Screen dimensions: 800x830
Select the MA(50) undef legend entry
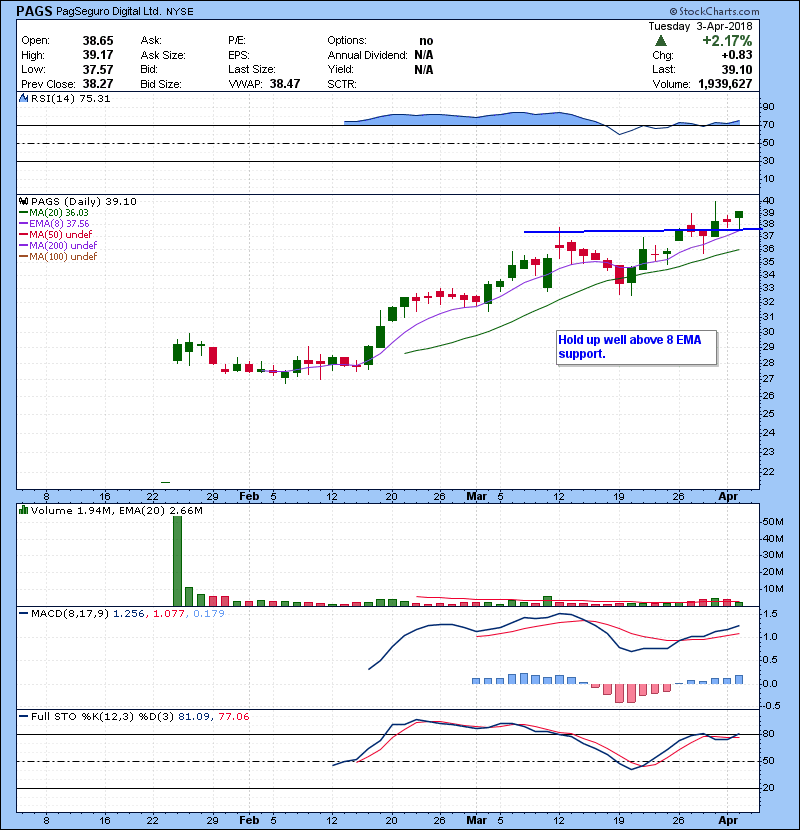click(x=56, y=234)
